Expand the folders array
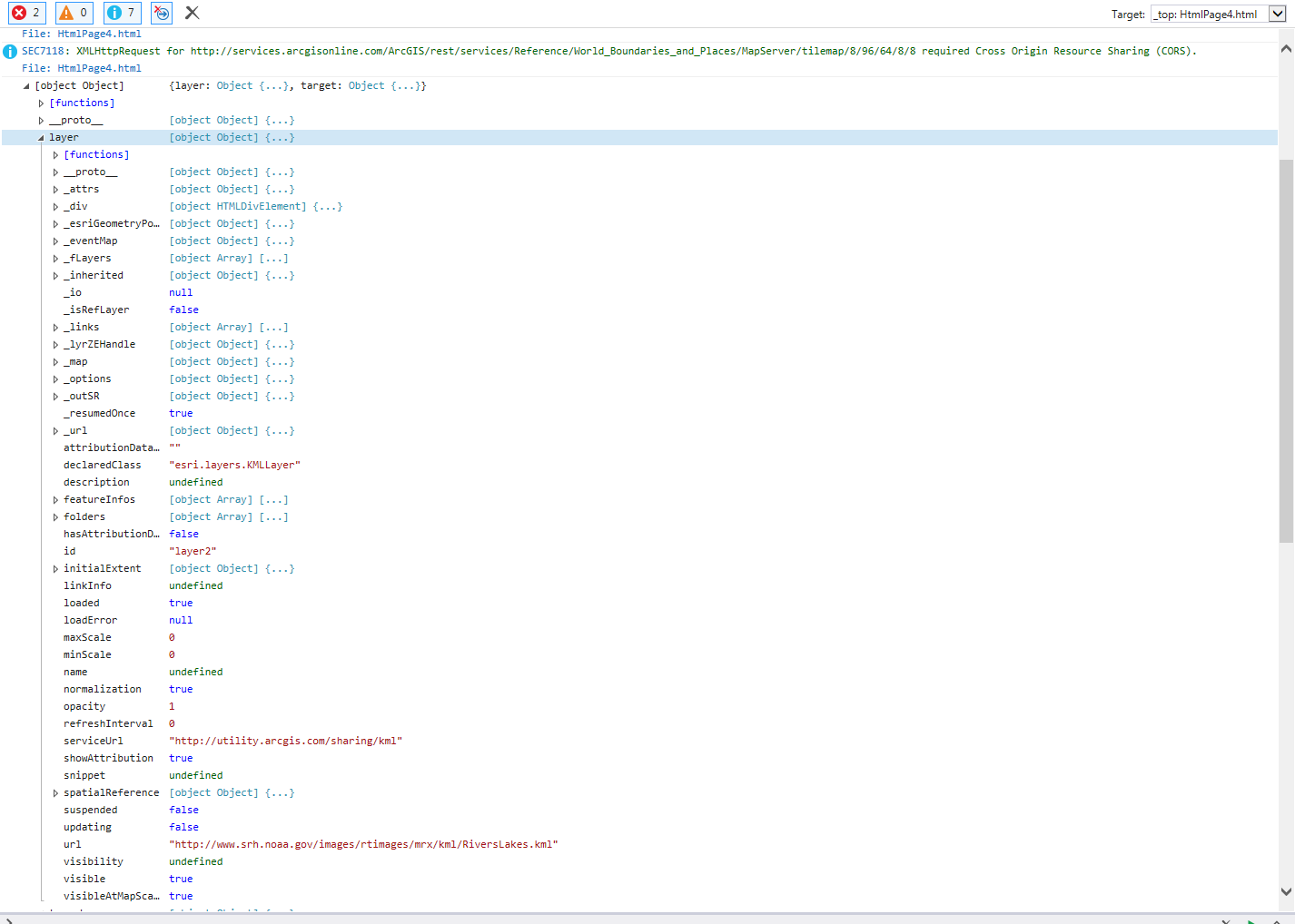 [x=55, y=517]
